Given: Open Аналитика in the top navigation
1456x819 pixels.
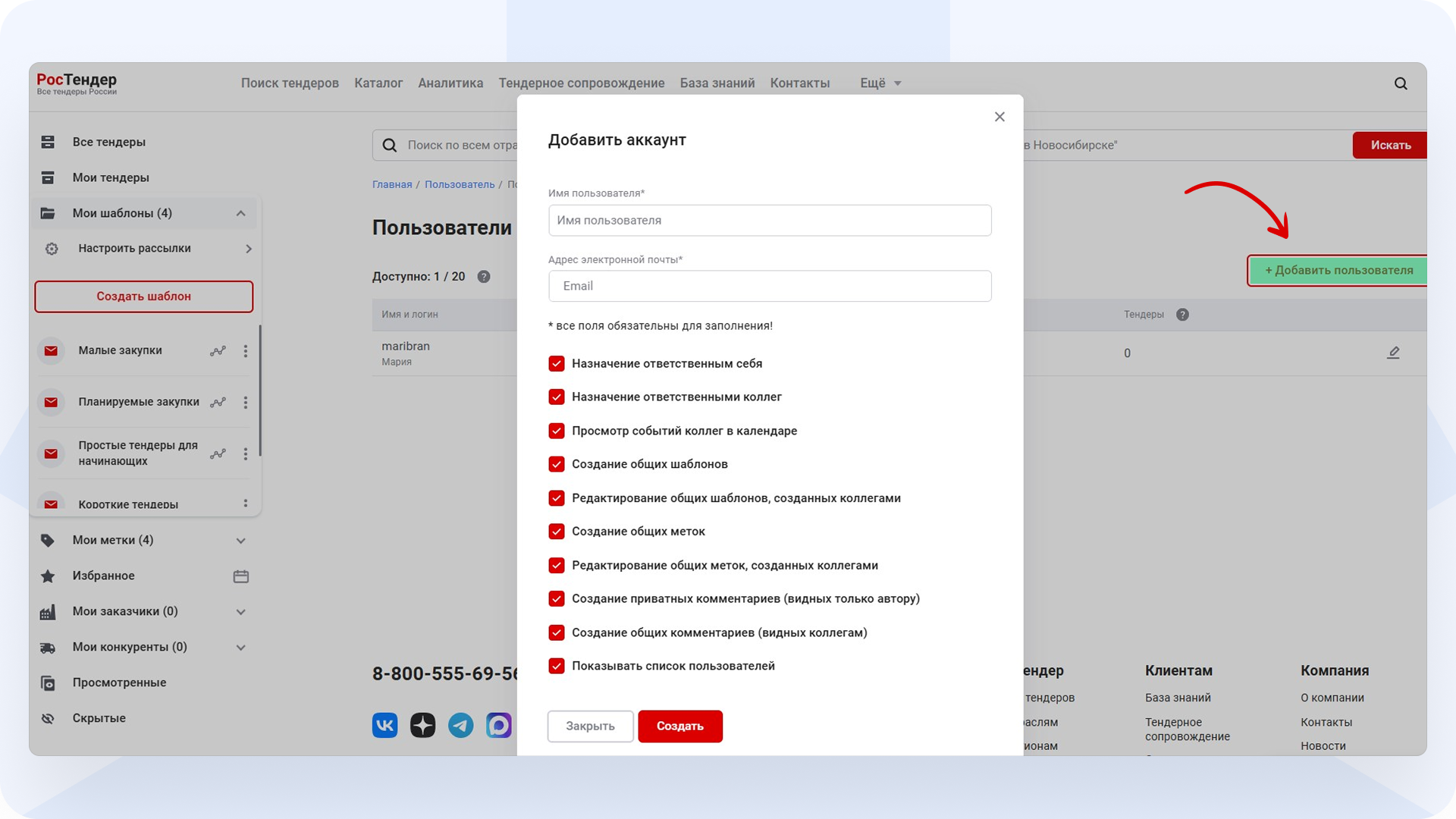Looking at the screenshot, I should [x=450, y=83].
